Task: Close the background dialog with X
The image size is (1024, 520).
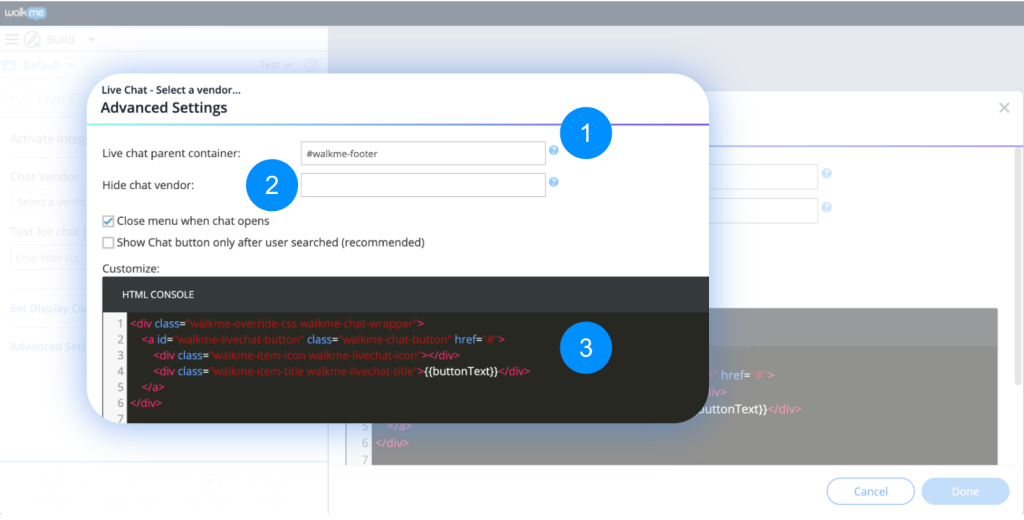Action: (1004, 108)
